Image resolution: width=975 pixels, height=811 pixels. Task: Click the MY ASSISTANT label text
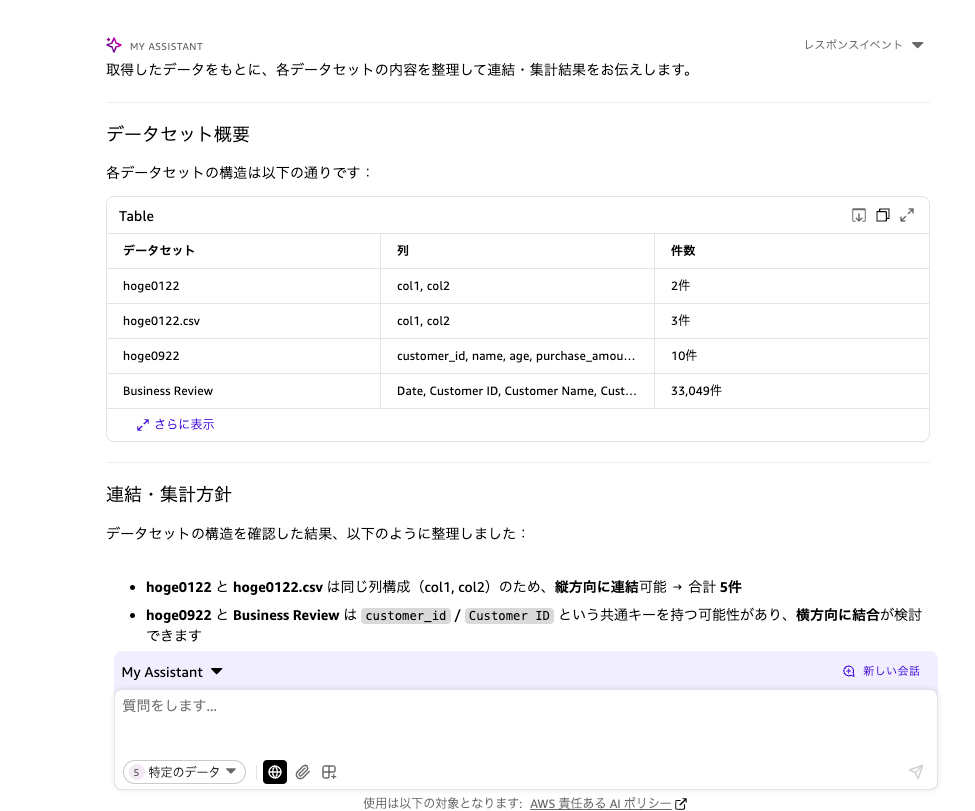pyautogui.click(x=166, y=46)
